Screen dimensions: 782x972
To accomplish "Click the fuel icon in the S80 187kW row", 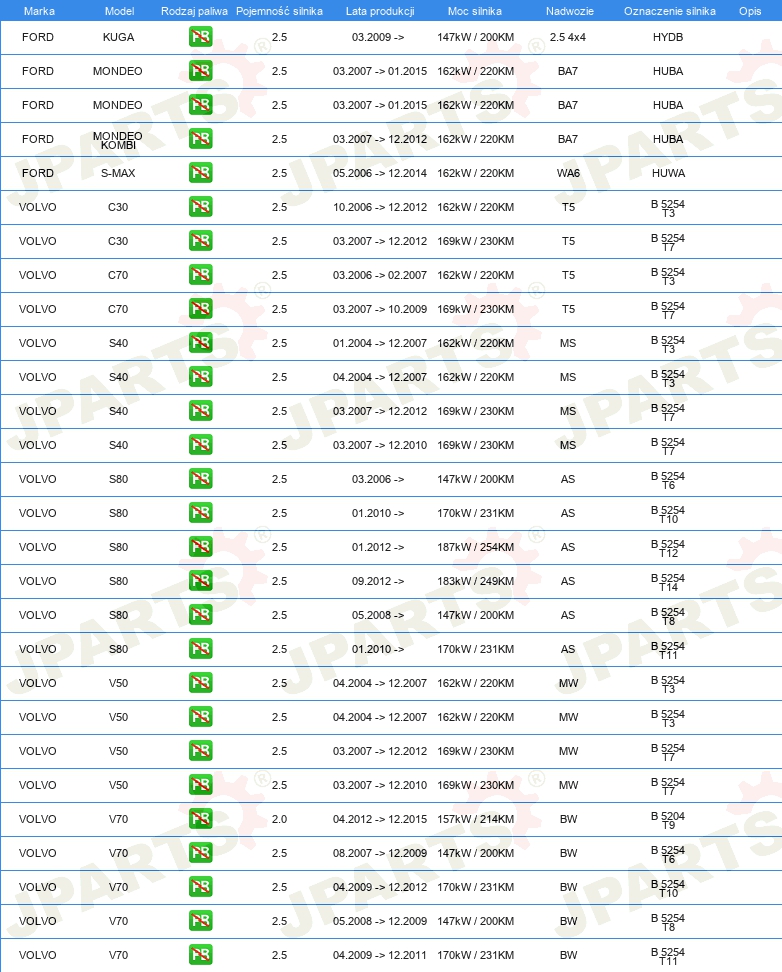I will [x=200, y=547].
